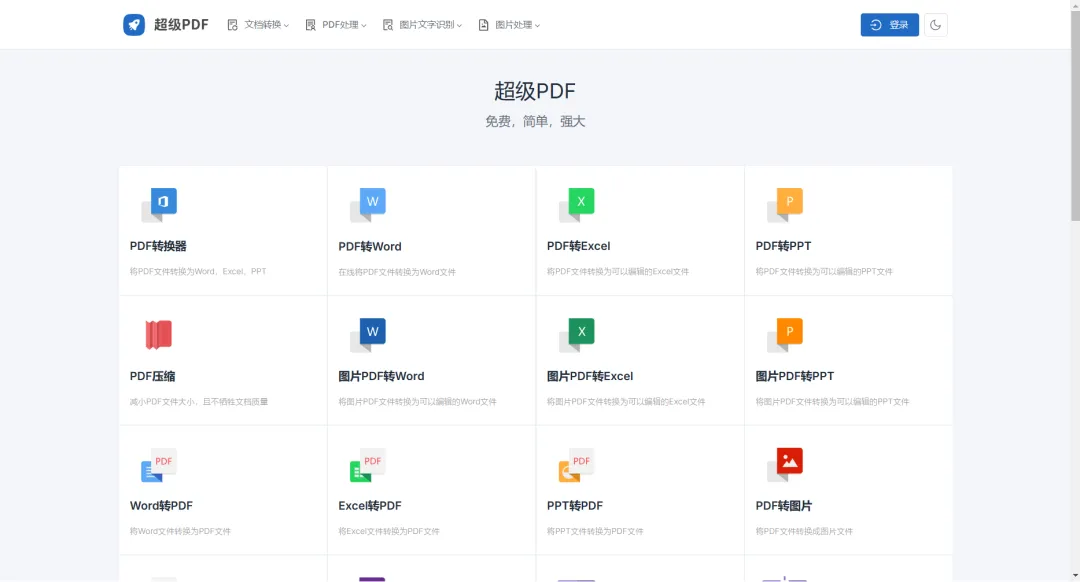Click description 将Word文件转换为PDF文件
The width and height of the screenshot is (1080, 582).
click(x=180, y=531)
